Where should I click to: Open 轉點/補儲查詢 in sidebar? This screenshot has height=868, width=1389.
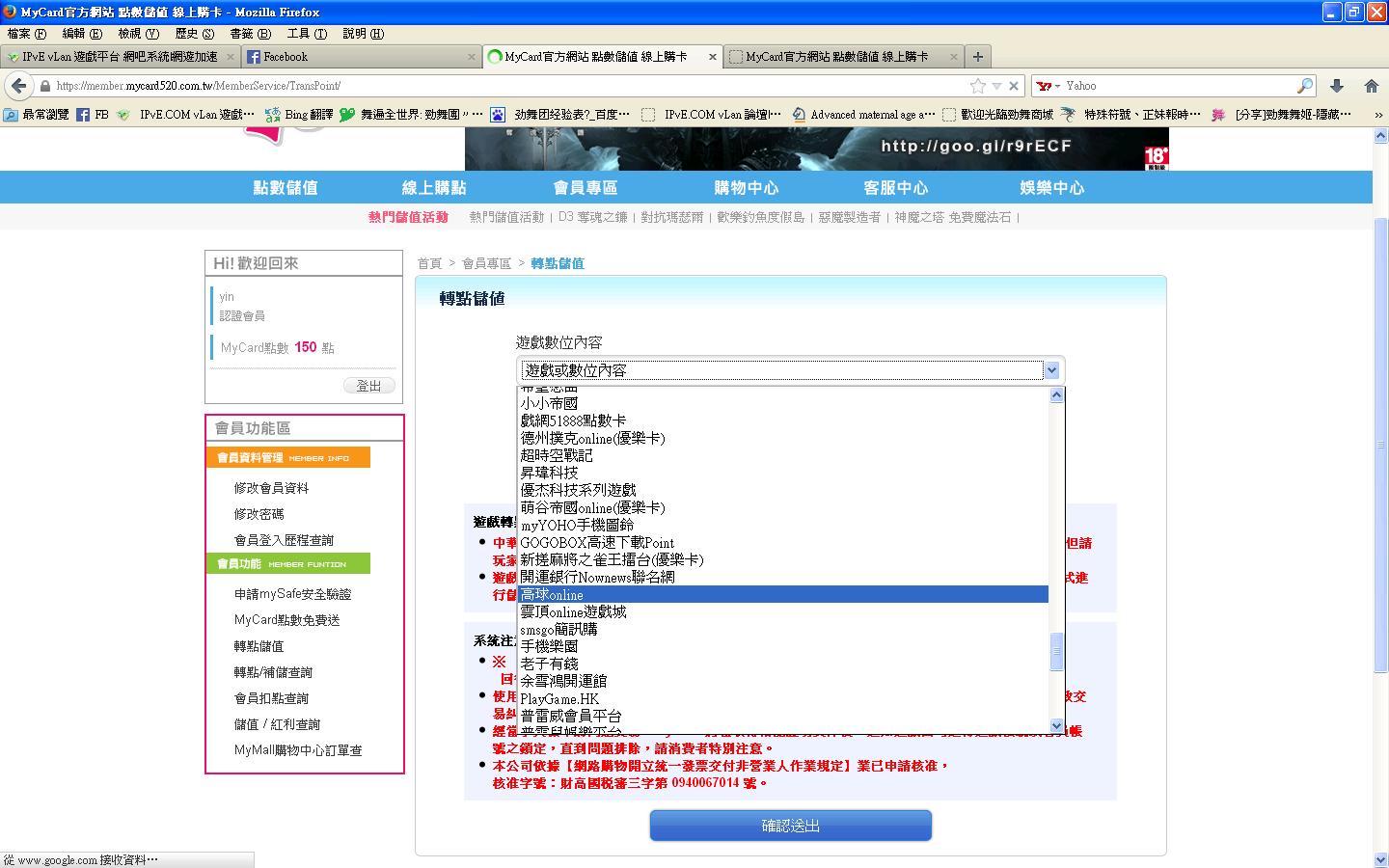(273, 672)
